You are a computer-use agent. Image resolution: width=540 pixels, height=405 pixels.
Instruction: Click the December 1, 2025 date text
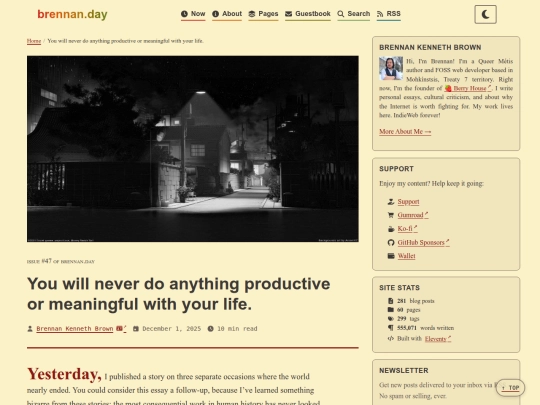click(x=172, y=329)
